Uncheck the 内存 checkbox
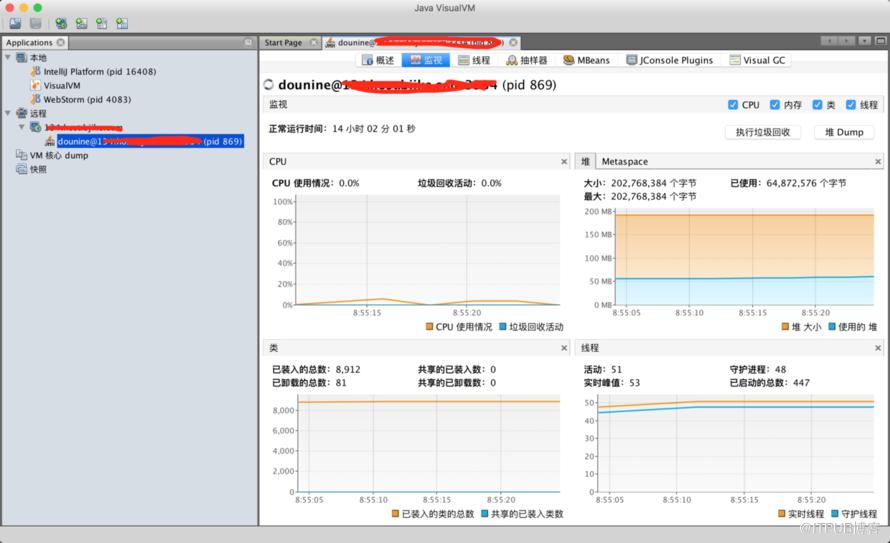Screen dimensions: 890x543 point(775,105)
